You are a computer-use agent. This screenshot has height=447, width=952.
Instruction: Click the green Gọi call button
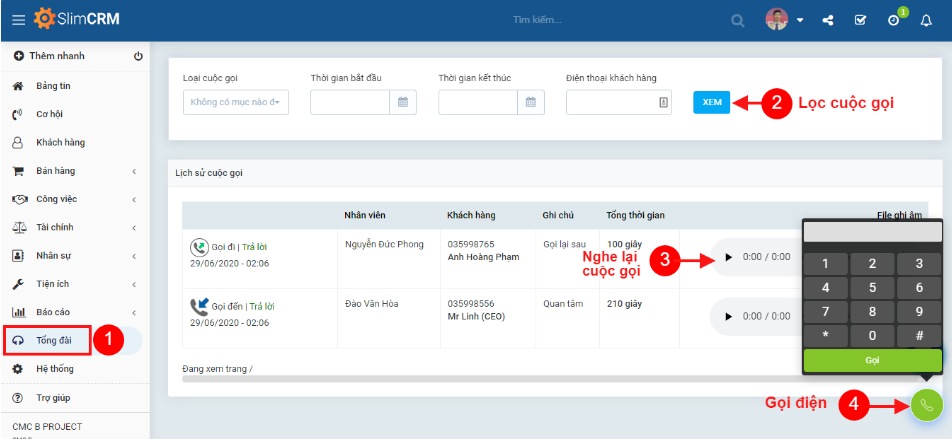click(872, 361)
